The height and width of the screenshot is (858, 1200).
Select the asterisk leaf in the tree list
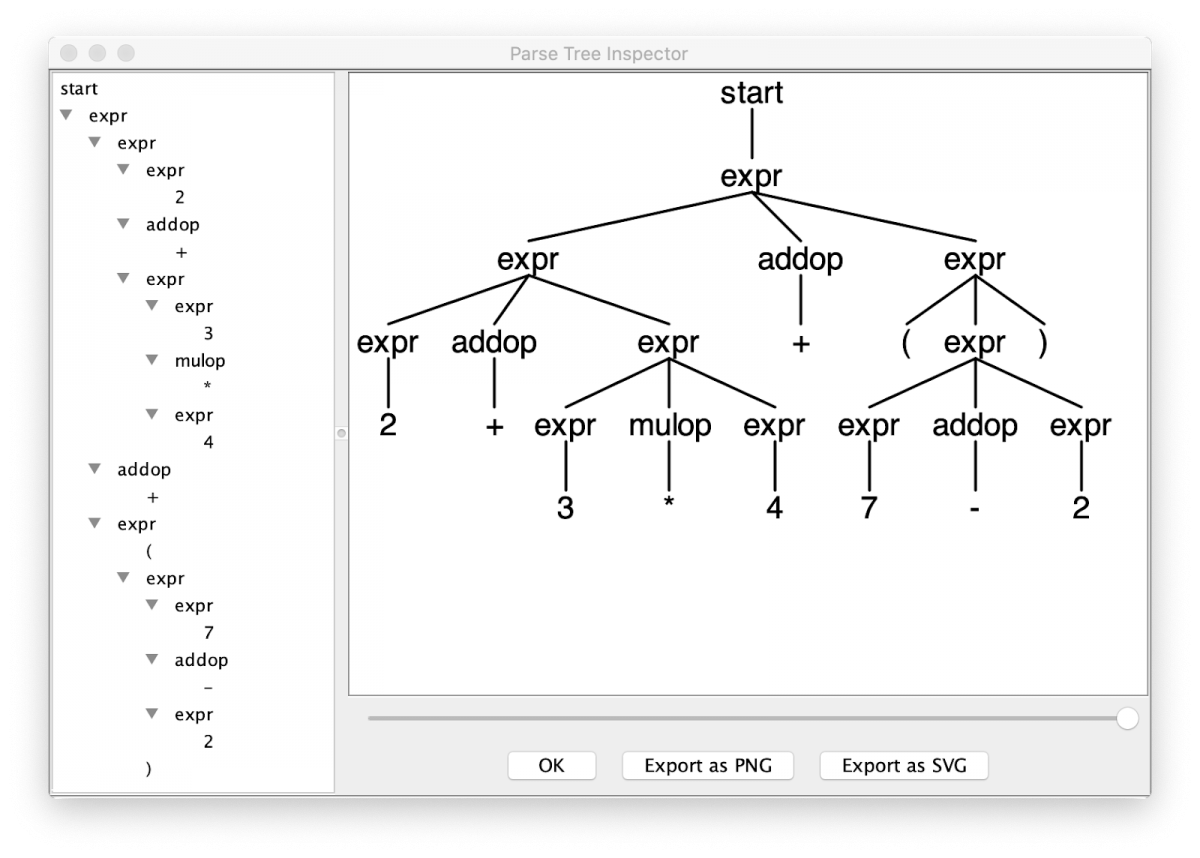click(208, 388)
